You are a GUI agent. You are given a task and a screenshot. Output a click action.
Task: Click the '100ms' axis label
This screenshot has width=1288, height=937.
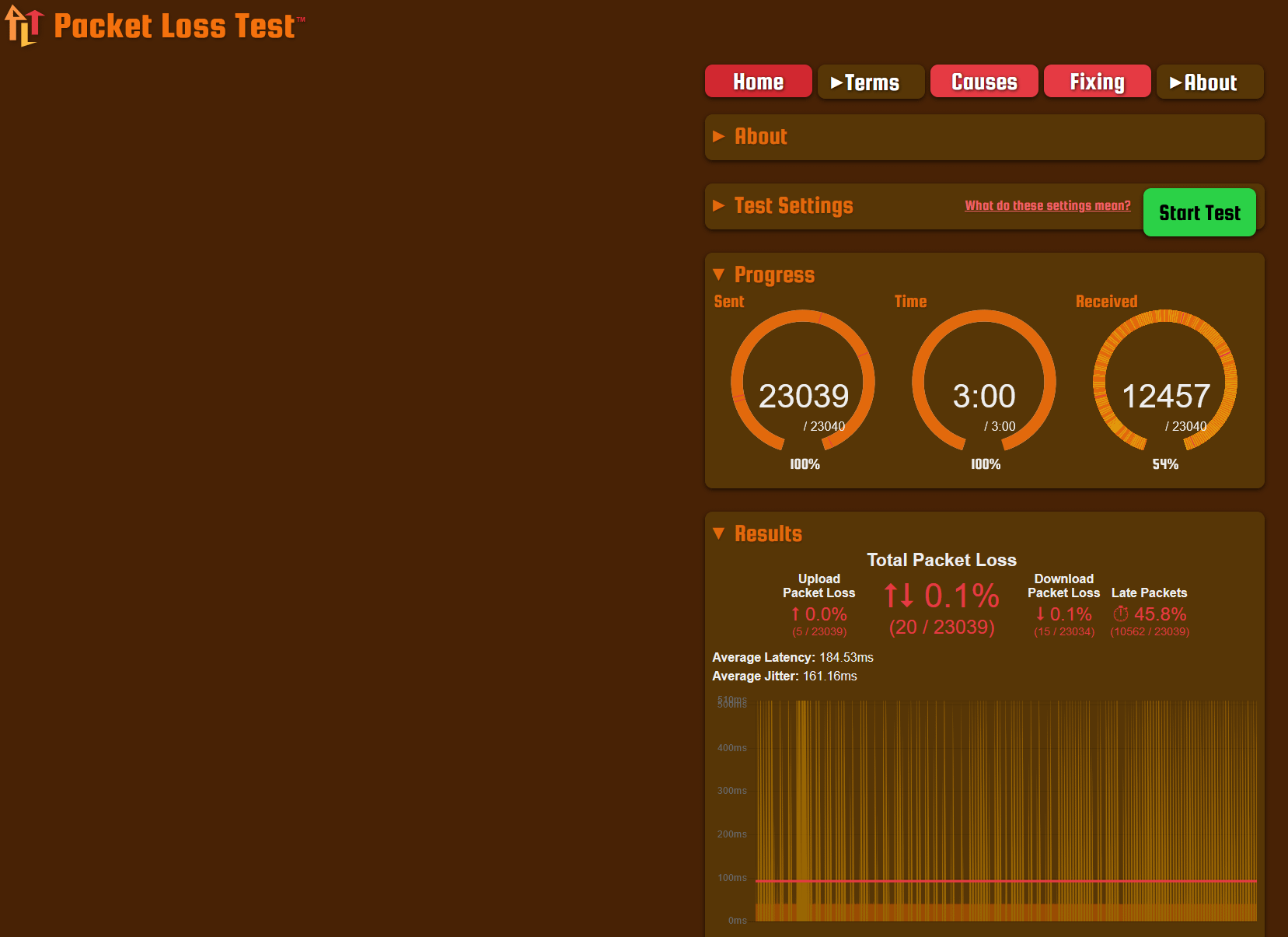(731, 878)
